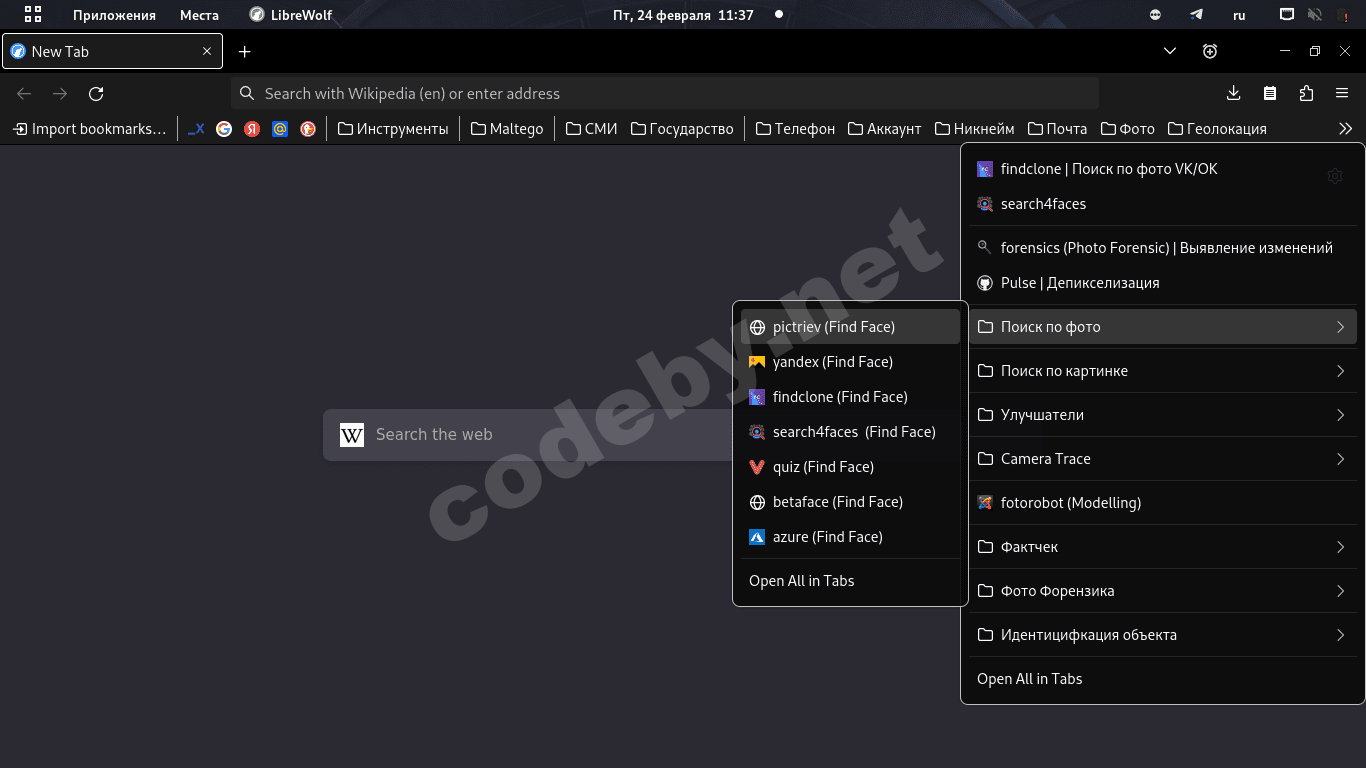Open the Улучшатели submenu

[1162, 415]
